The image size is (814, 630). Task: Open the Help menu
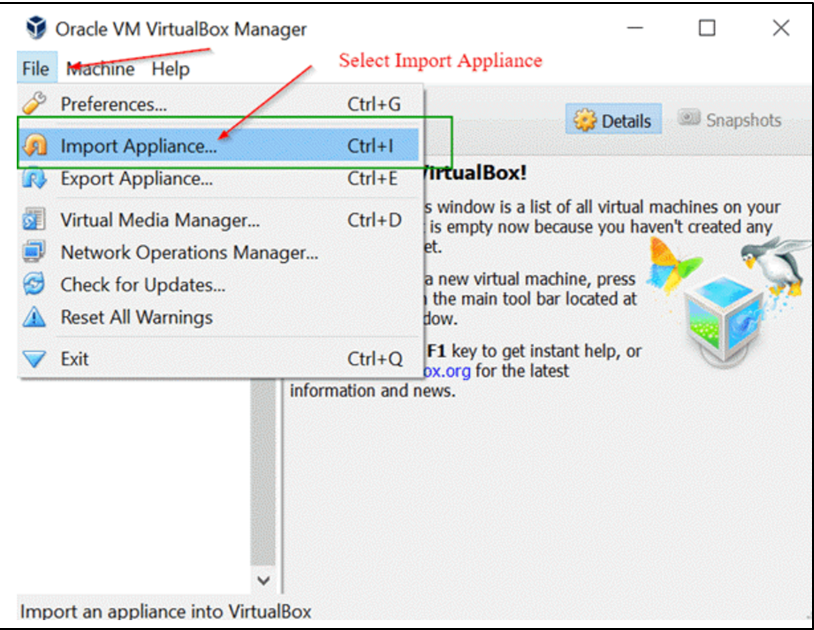170,69
